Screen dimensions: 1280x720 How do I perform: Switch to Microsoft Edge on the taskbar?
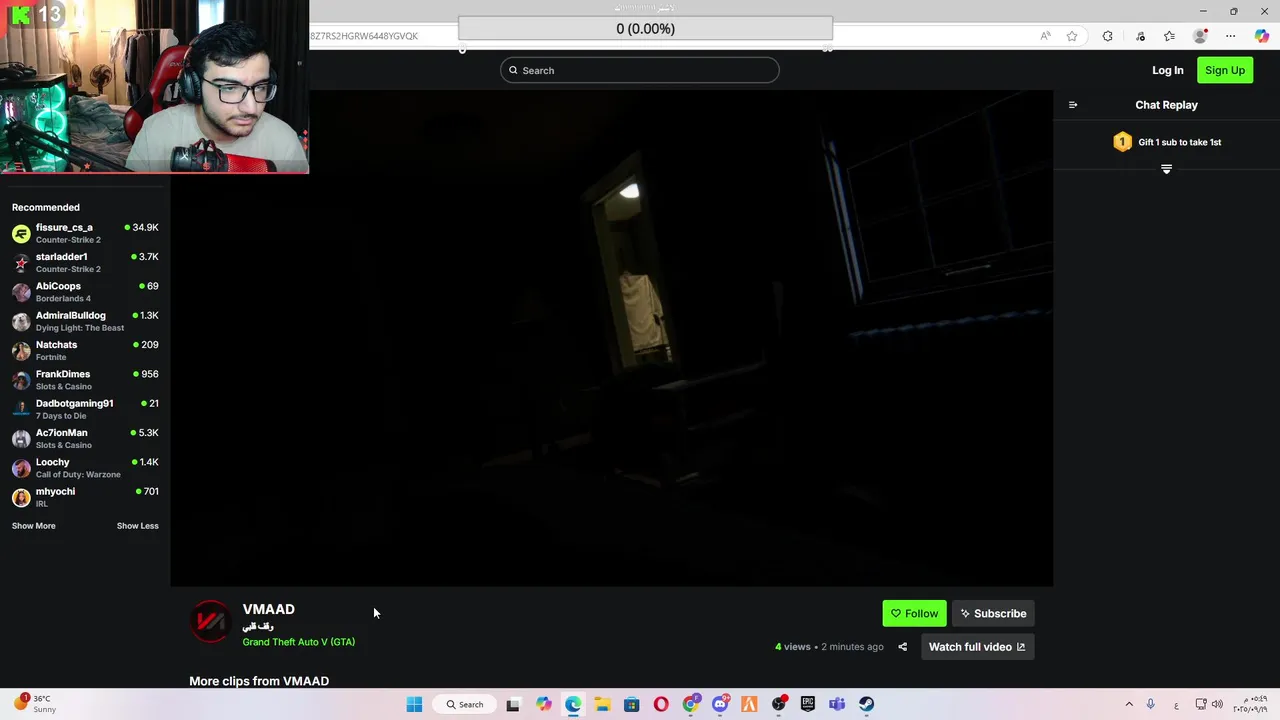(573, 704)
